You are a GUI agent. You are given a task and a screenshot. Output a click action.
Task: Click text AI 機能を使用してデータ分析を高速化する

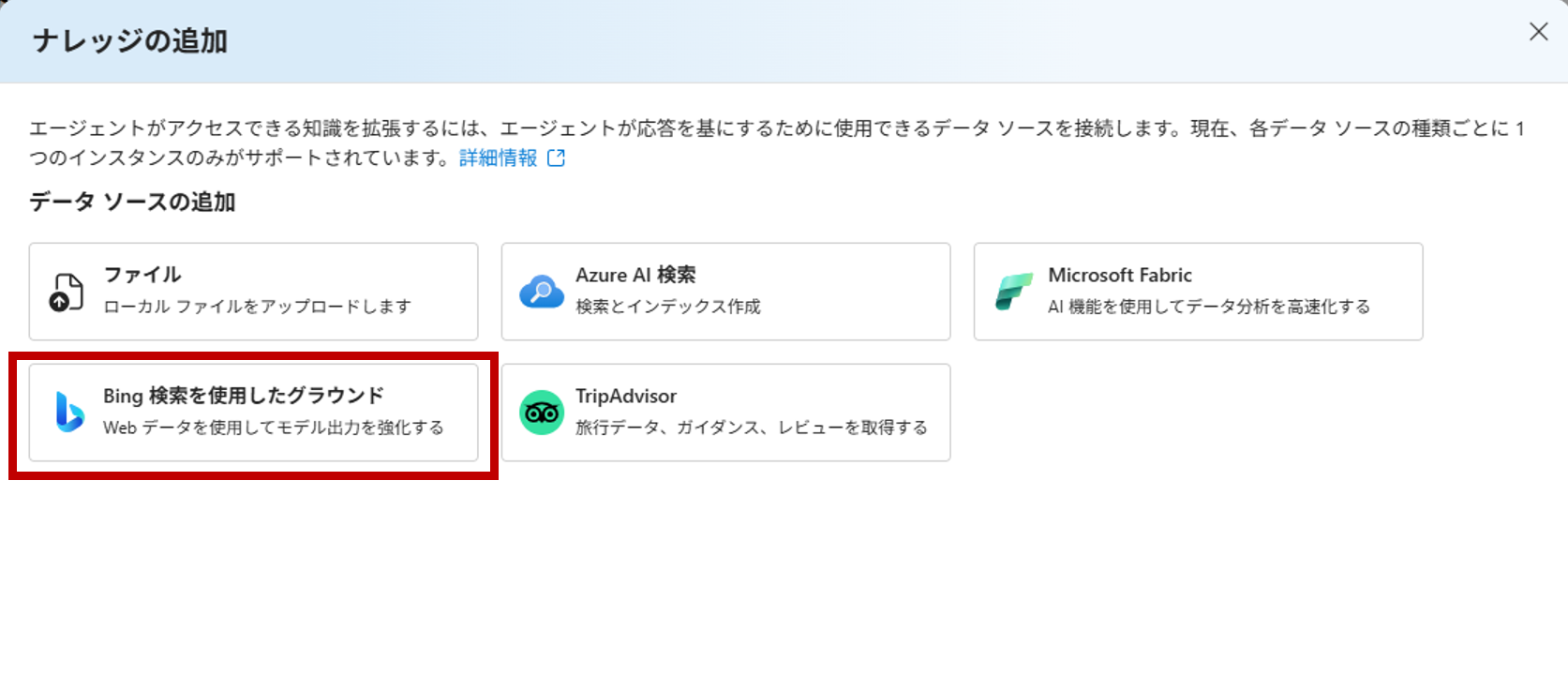click(1209, 307)
